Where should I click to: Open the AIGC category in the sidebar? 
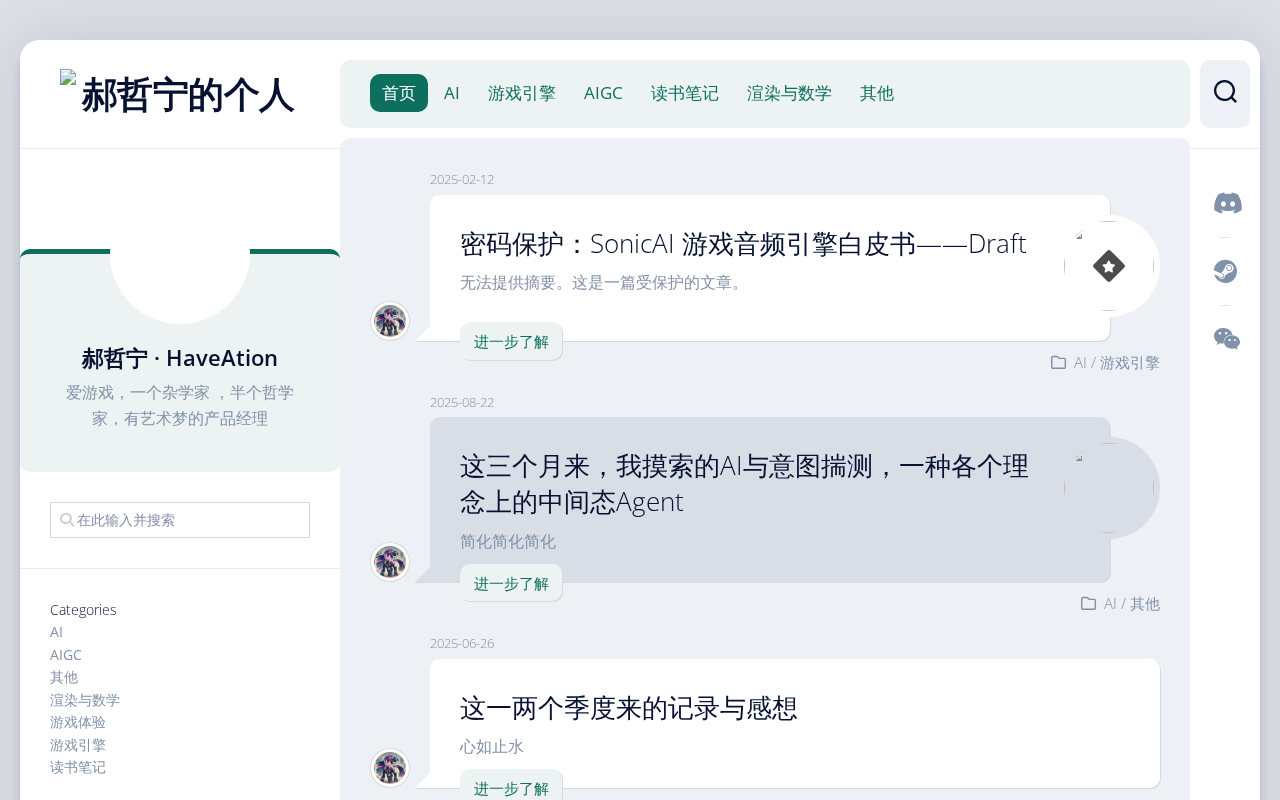click(x=66, y=655)
